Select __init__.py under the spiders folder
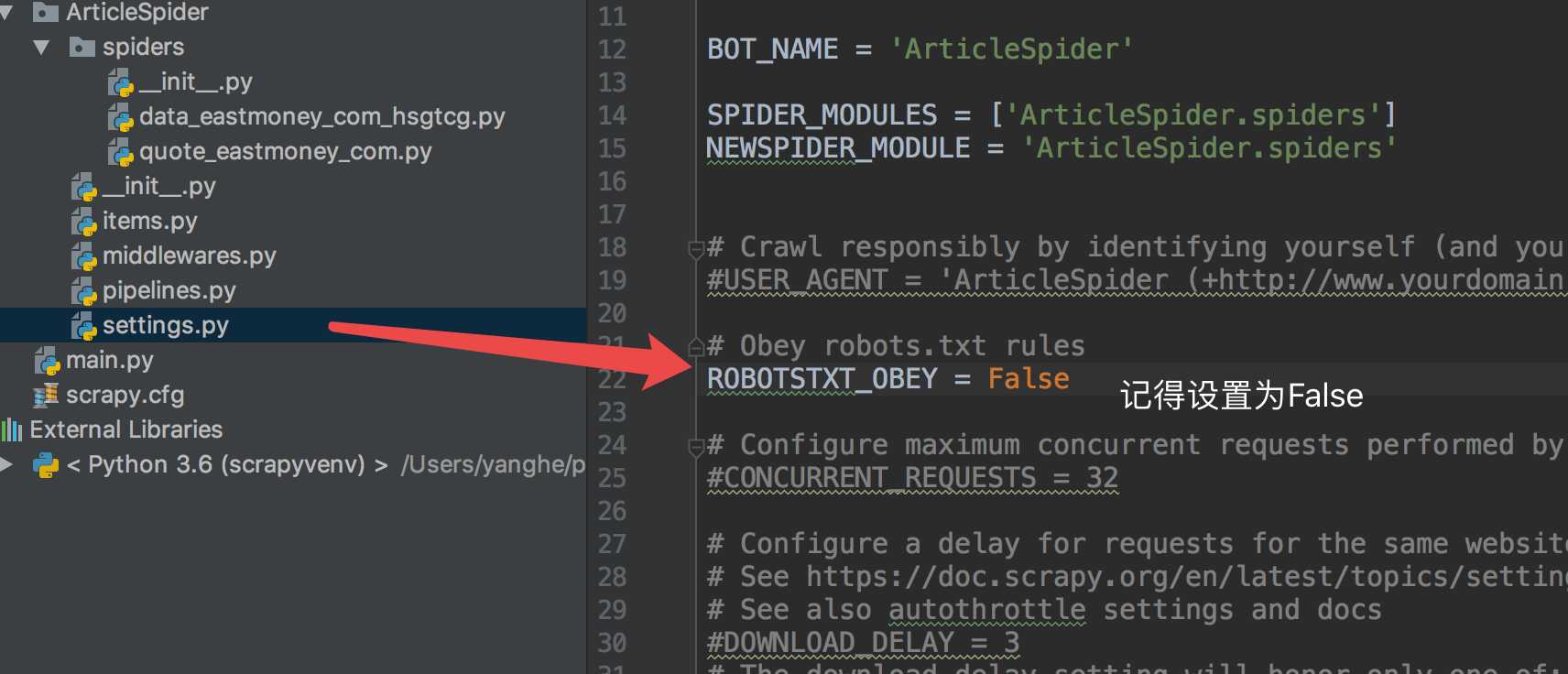Viewport: 1568px width, 674px height. [195, 82]
